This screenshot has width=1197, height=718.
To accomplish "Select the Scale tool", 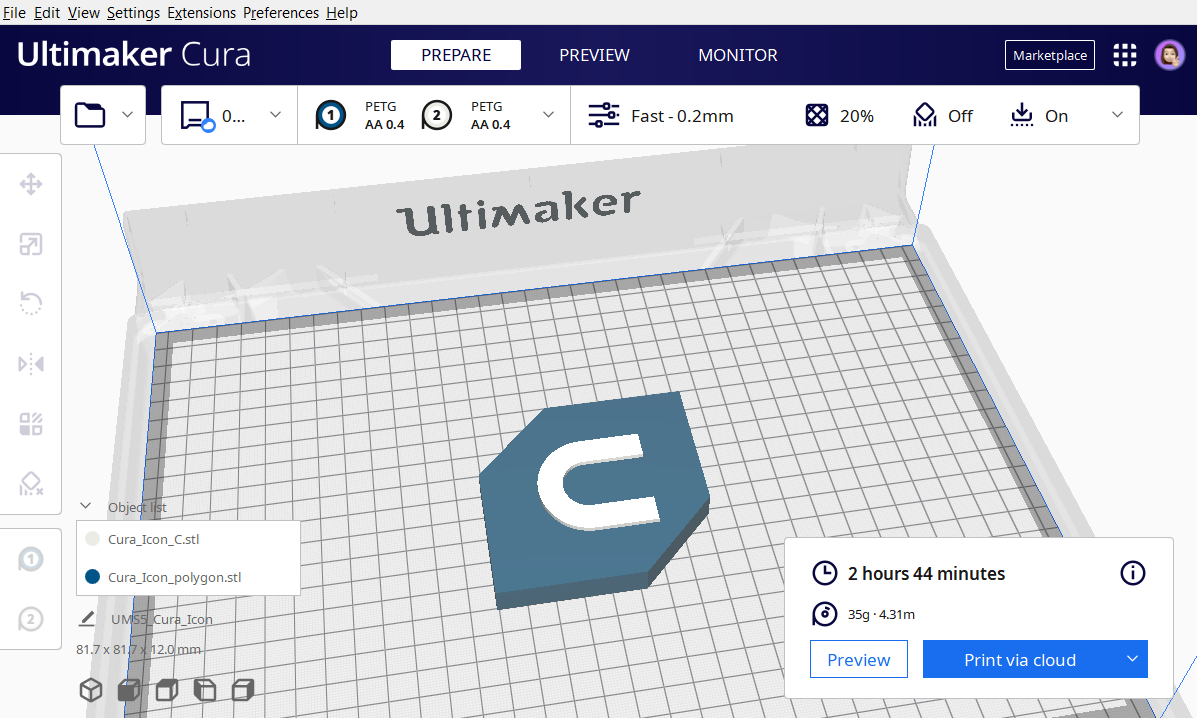I will [x=31, y=244].
